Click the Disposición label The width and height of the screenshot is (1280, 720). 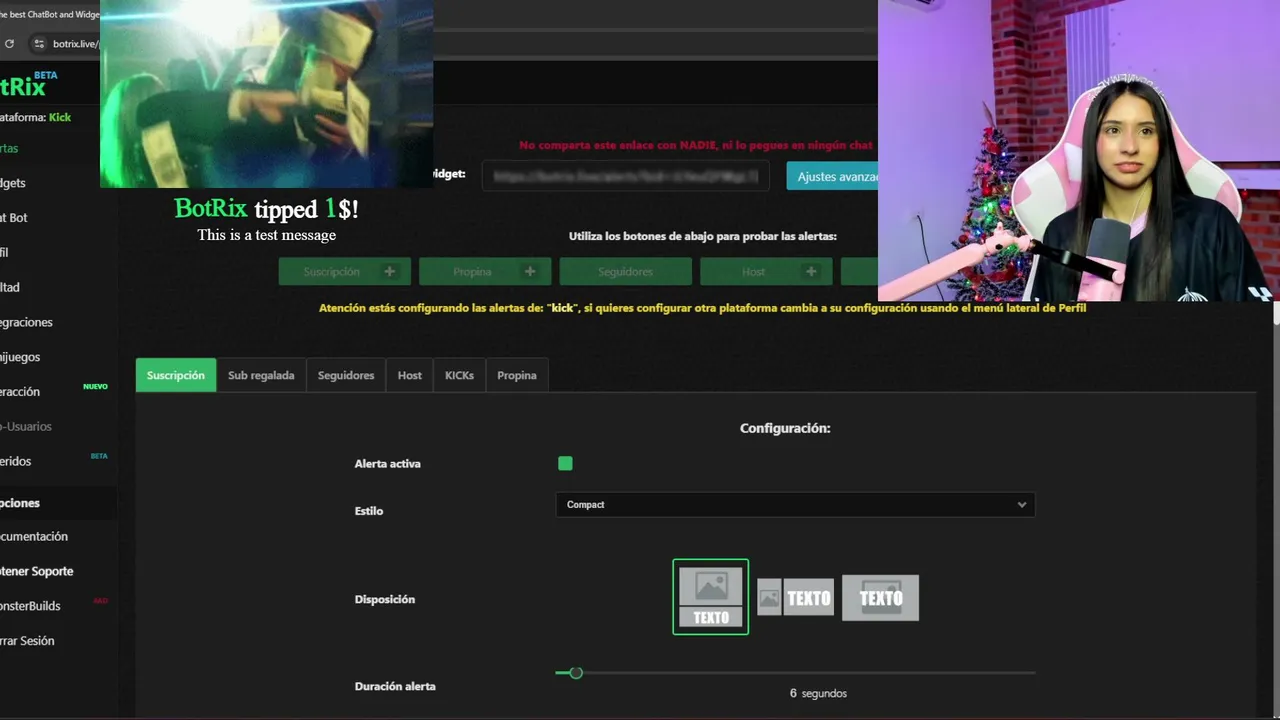coord(384,599)
